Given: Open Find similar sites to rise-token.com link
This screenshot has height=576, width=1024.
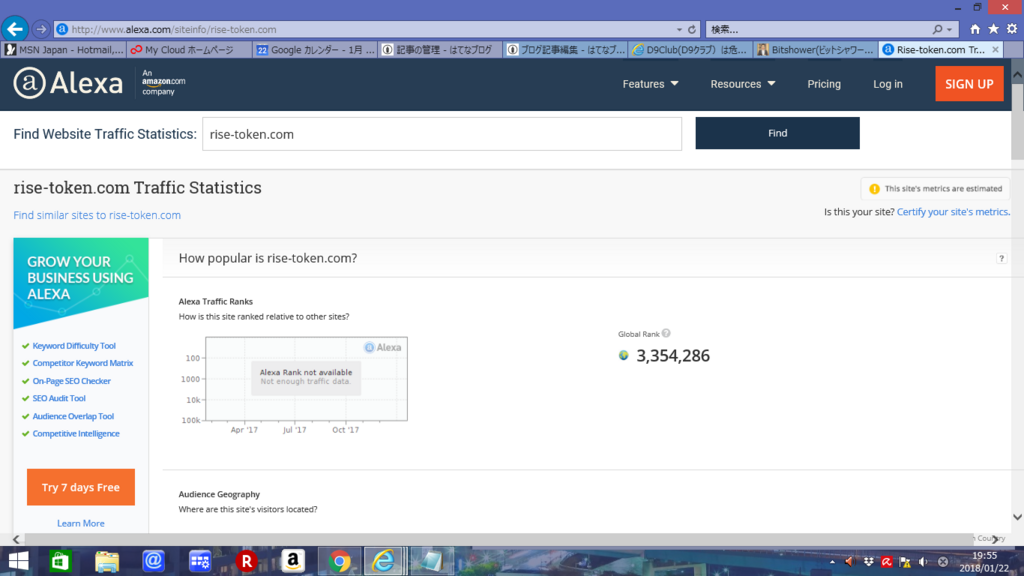Looking at the screenshot, I should (x=97, y=215).
